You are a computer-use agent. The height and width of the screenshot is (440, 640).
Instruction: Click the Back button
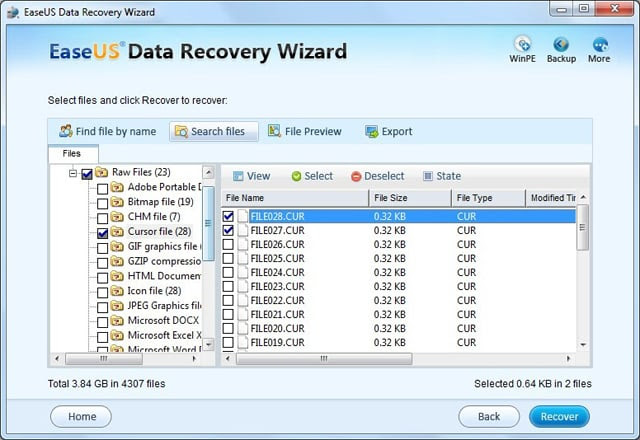489,416
